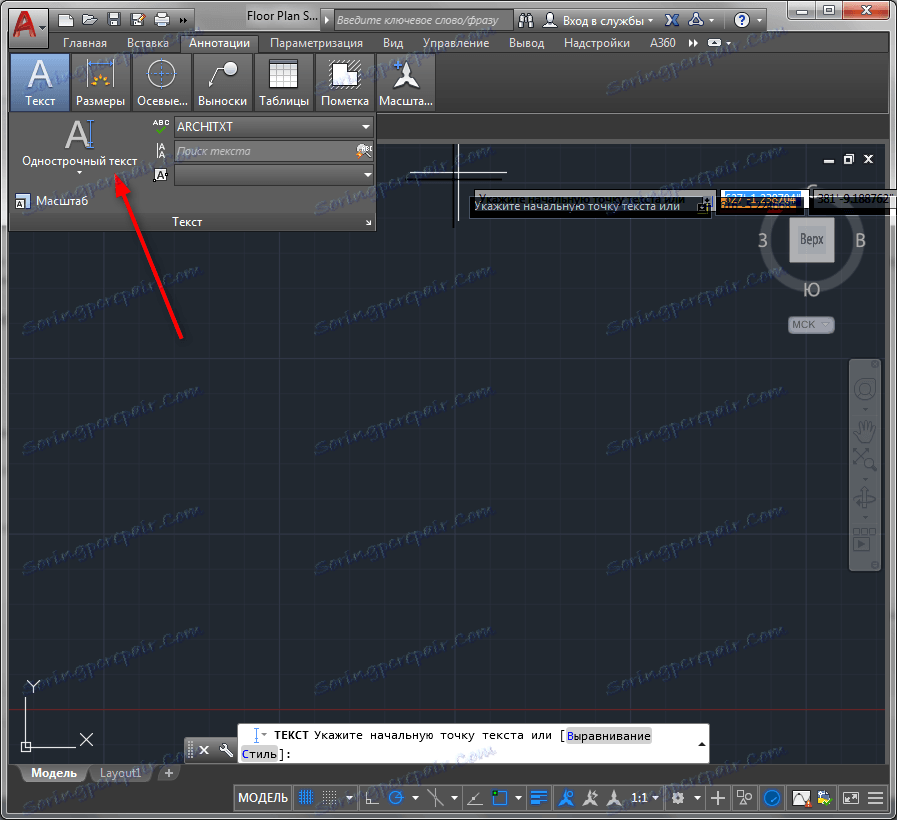Select the Pan hand tool in navigation bar
This screenshot has height=820, width=897.
(x=864, y=431)
